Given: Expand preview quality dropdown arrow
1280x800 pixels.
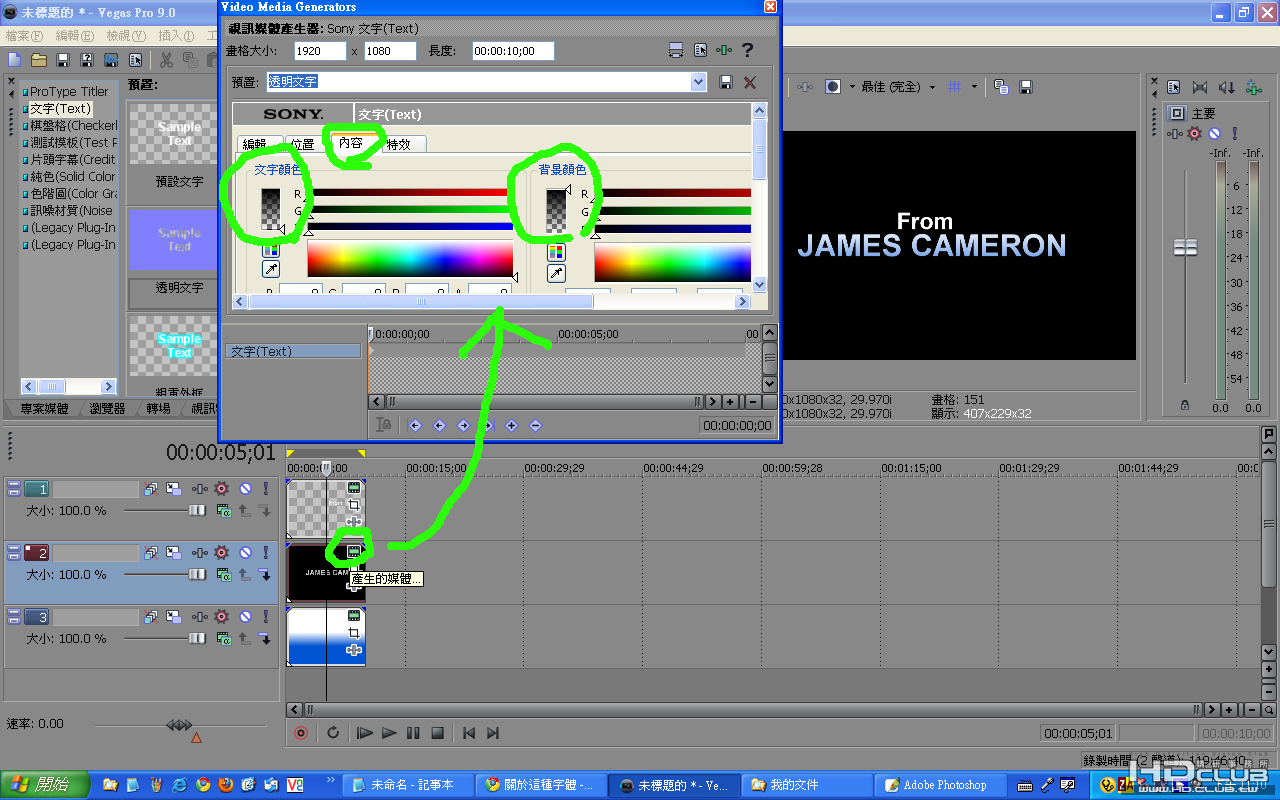Looking at the screenshot, I should [932, 87].
